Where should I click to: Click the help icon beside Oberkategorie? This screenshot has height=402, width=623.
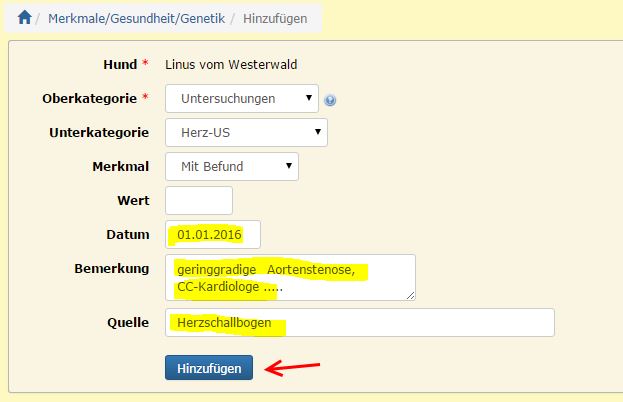click(330, 100)
